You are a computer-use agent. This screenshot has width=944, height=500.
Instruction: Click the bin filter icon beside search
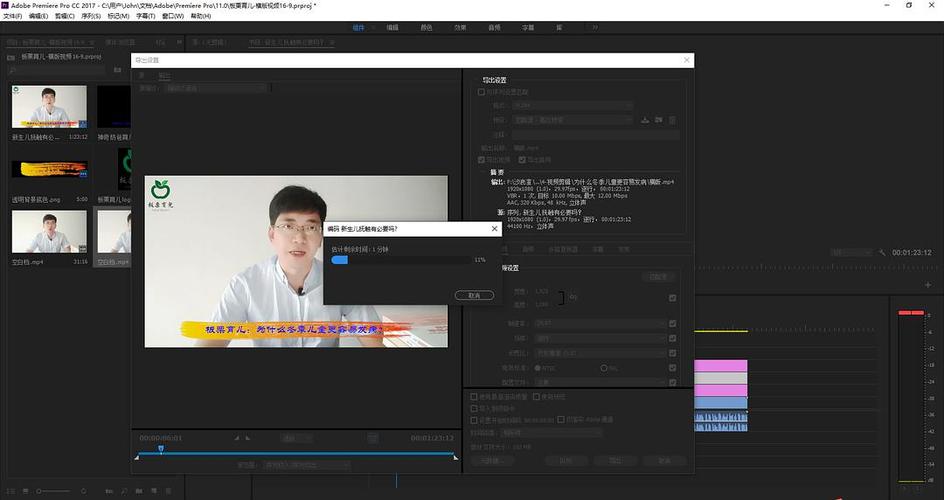tap(117, 70)
